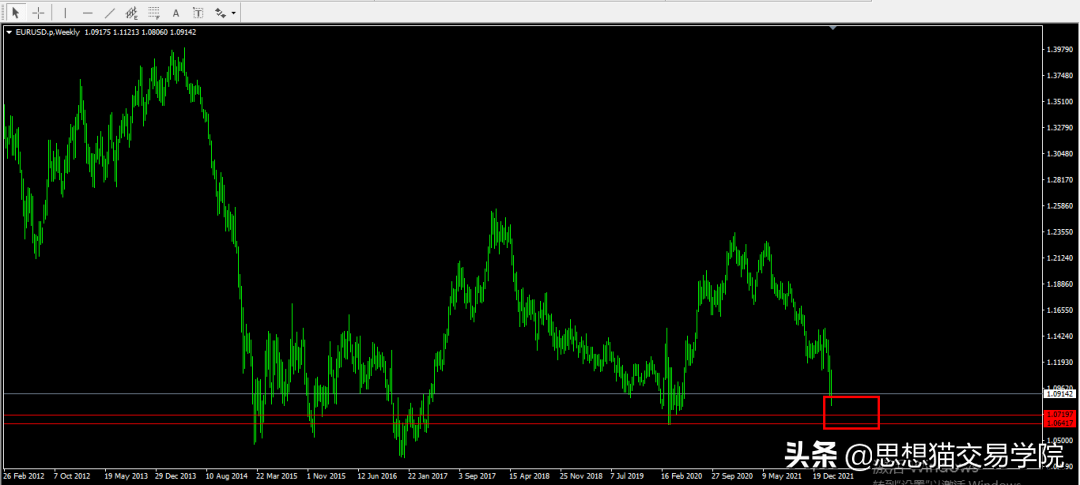The image size is (1080, 485).
Task: Click the 1.30480 price scale label
Action: coord(1059,154)
